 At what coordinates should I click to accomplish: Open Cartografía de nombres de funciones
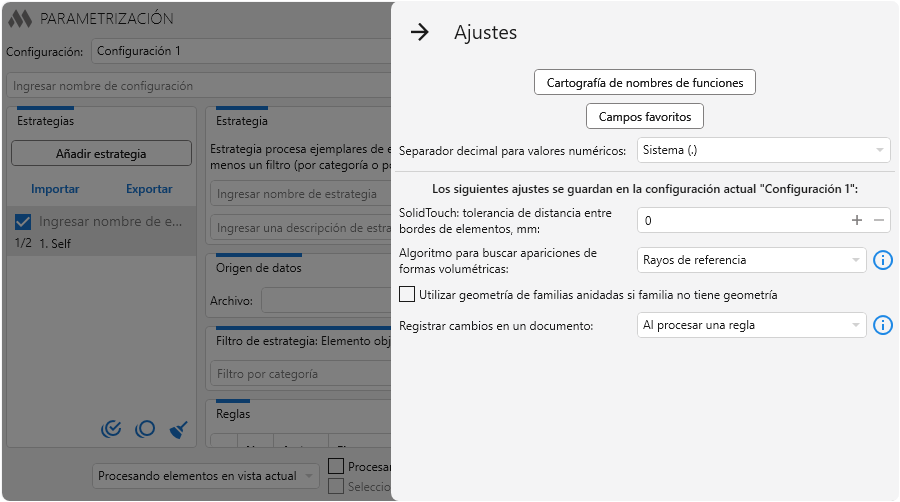645,83
